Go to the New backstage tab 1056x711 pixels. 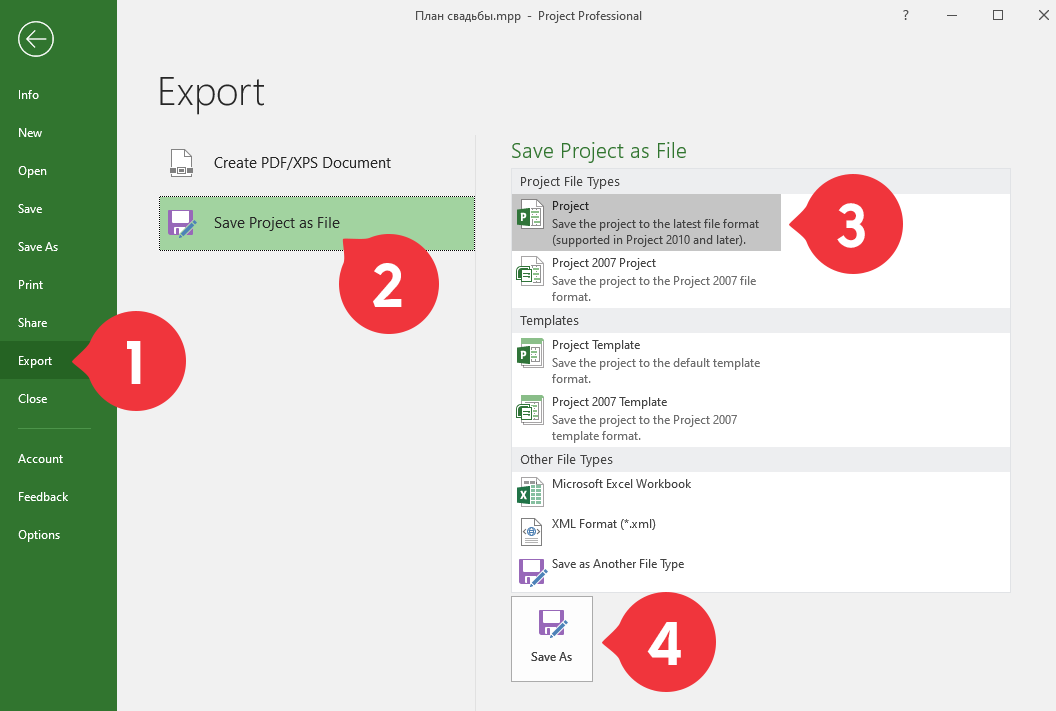(x=59, y=133)
